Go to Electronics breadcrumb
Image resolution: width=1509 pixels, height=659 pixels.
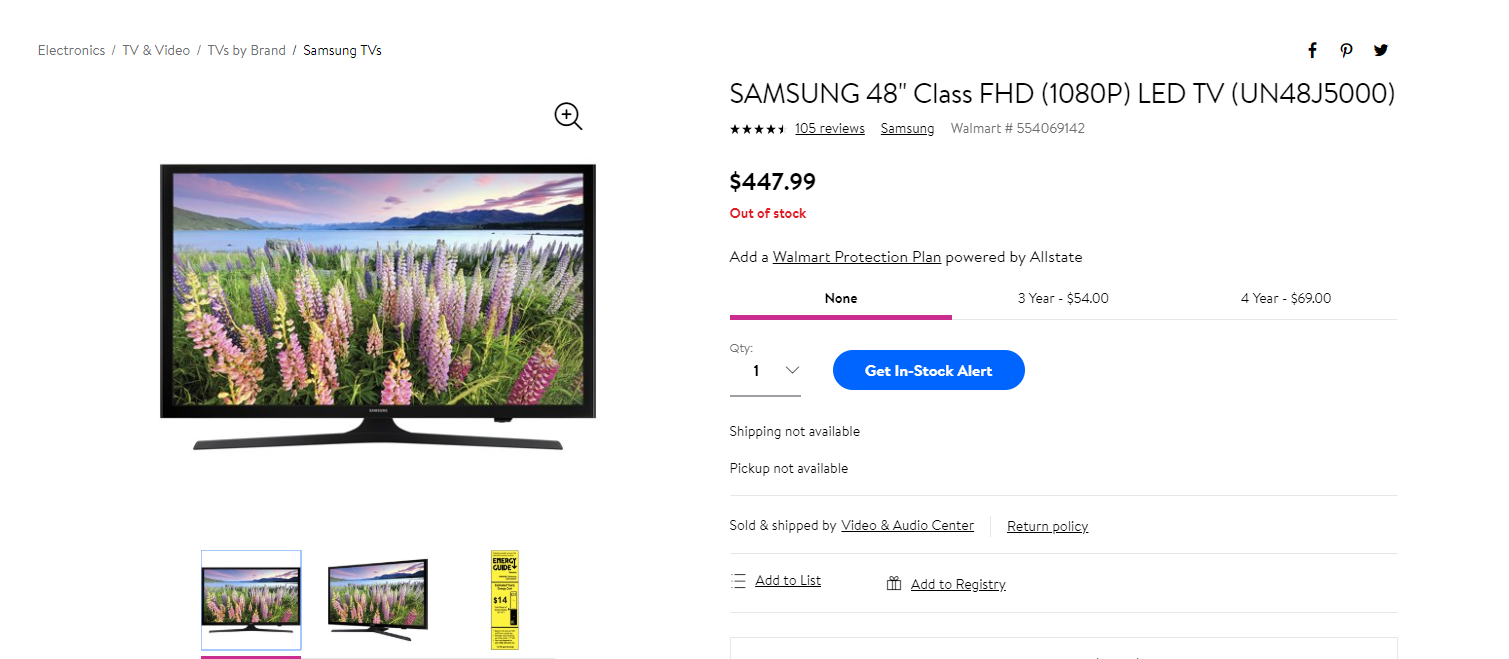point(71,50)
